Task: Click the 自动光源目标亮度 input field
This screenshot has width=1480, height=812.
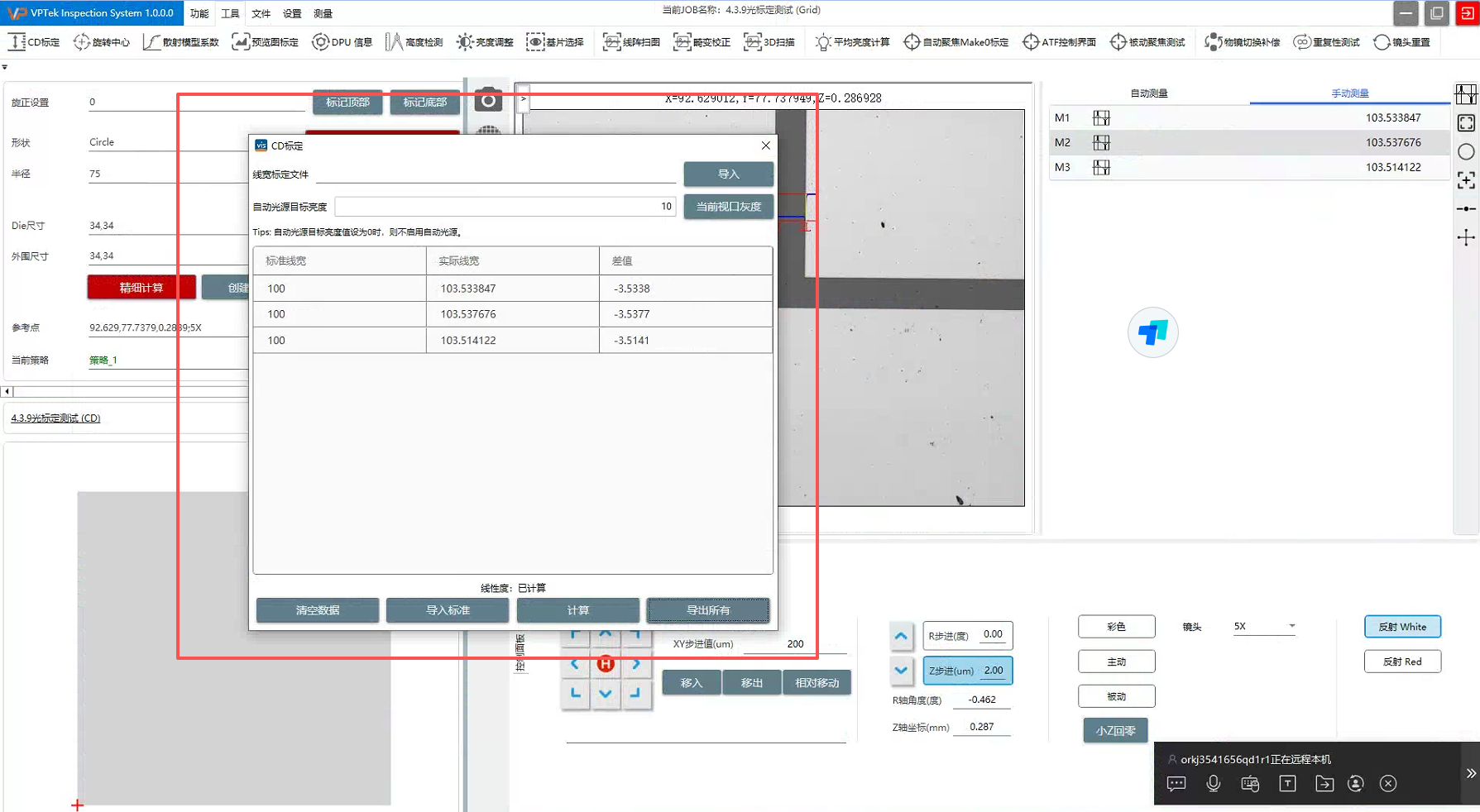Action: pos(505,207)
